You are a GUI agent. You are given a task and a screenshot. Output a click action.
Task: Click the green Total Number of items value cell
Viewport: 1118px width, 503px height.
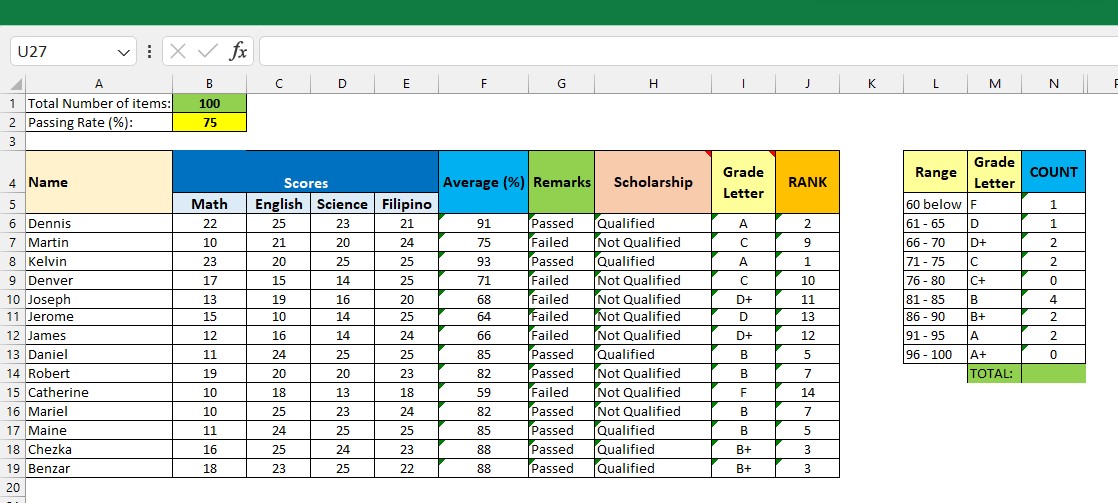209,104
